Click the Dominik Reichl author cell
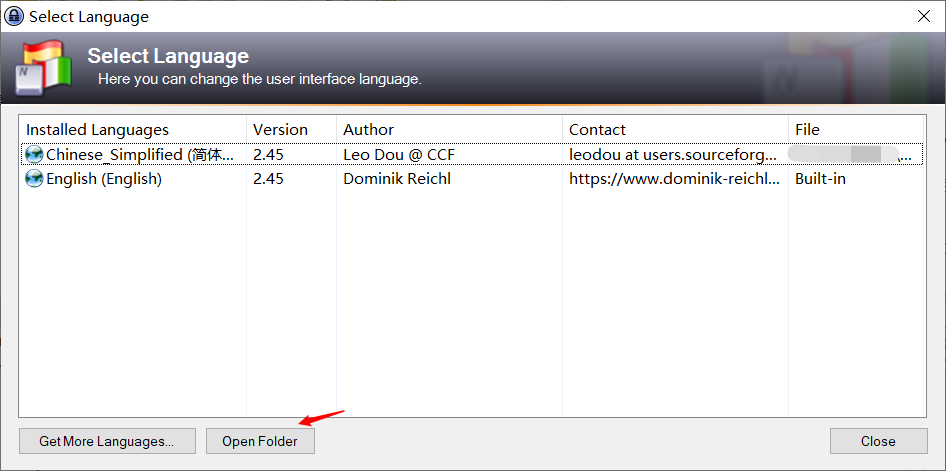The width and height of the screenshot is (946, 471). (397, 179)
